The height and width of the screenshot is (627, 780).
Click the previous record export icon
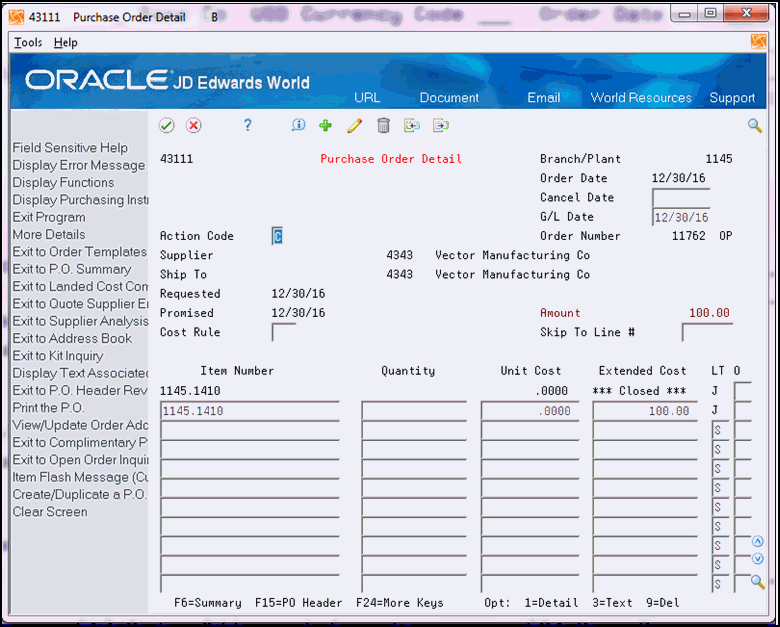coord(412,125)
